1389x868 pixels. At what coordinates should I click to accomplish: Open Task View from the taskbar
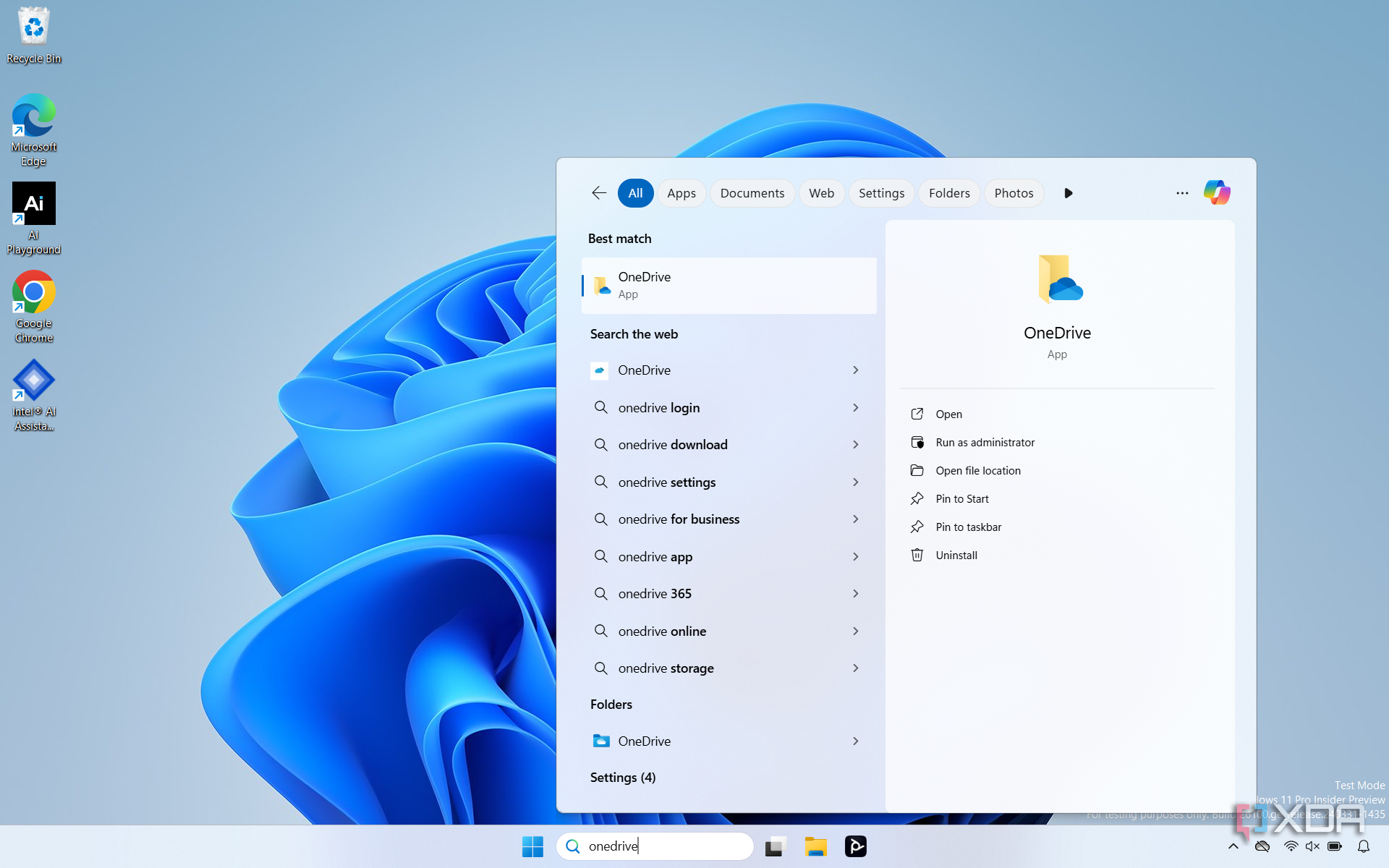click(x=776, y=846)
